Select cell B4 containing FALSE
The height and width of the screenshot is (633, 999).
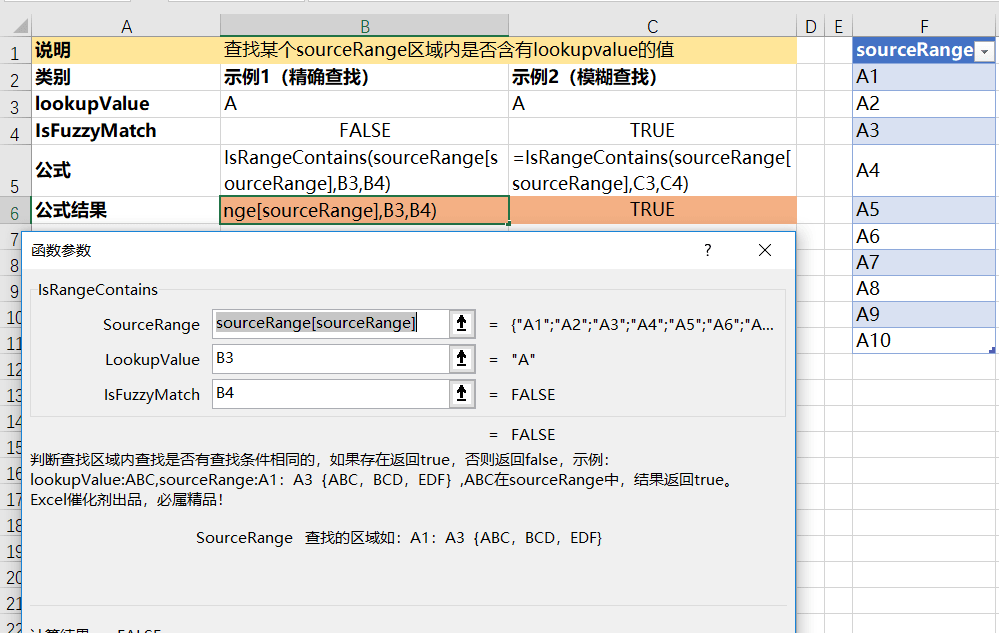(x=364, y=131)
